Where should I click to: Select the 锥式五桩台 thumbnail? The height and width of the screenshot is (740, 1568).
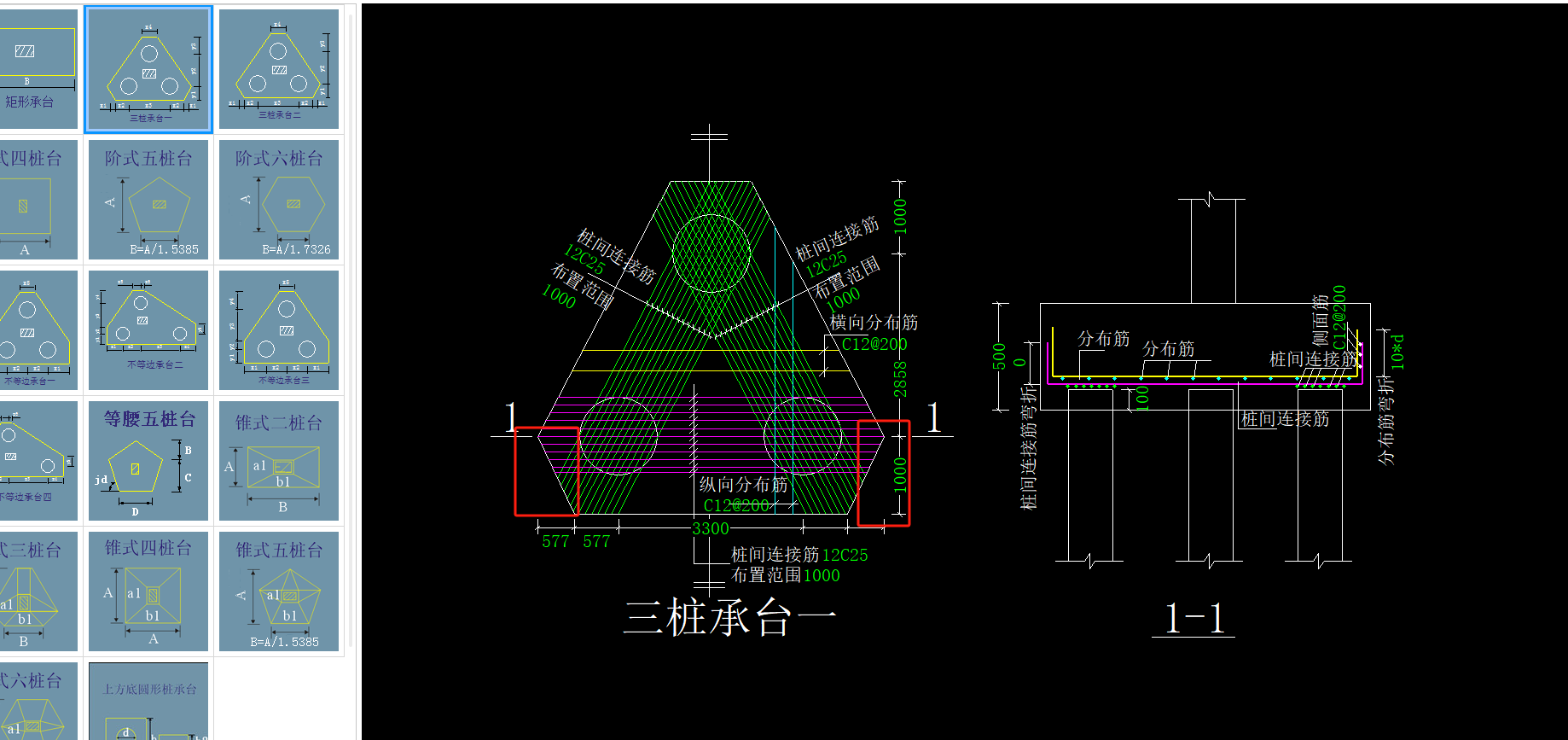(279, 591)
